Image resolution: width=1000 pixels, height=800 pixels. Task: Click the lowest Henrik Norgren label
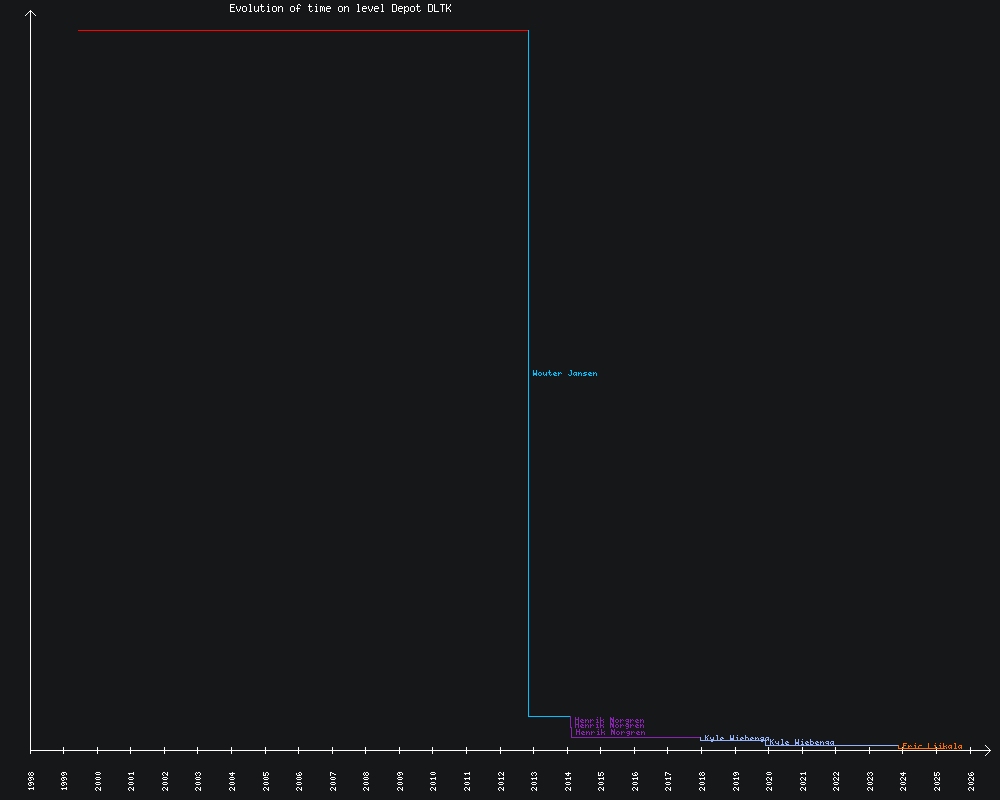pos(610,733)
